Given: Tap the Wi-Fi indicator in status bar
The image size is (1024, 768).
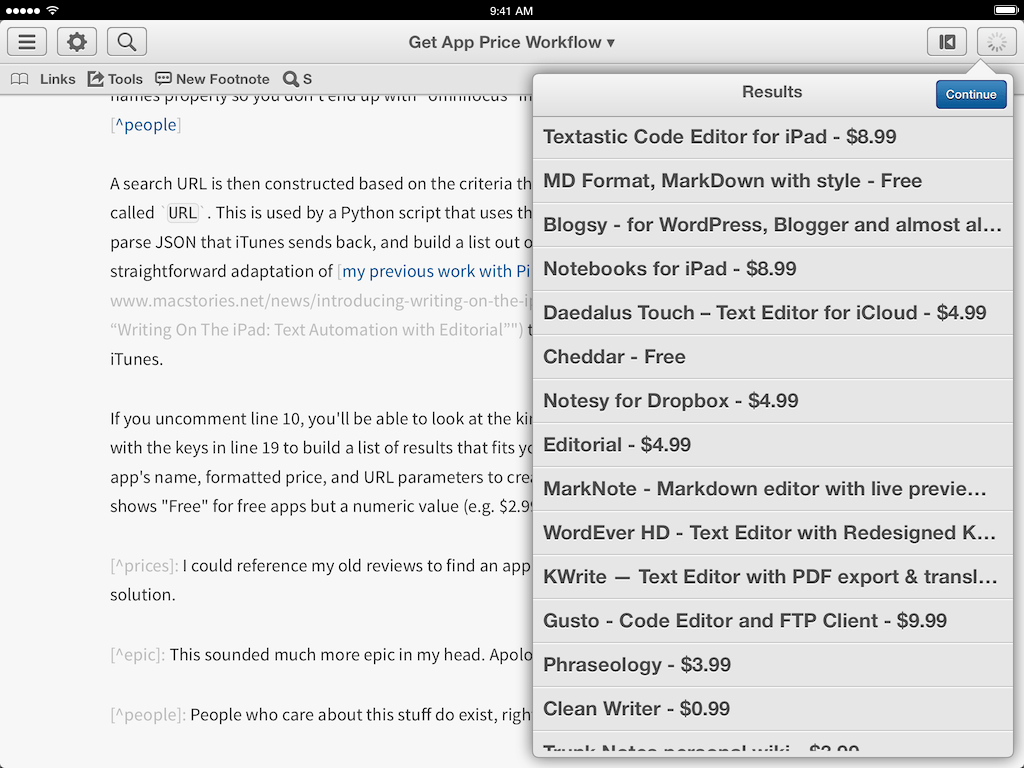Looking at the screenshot, I should [x=52, y=10].
